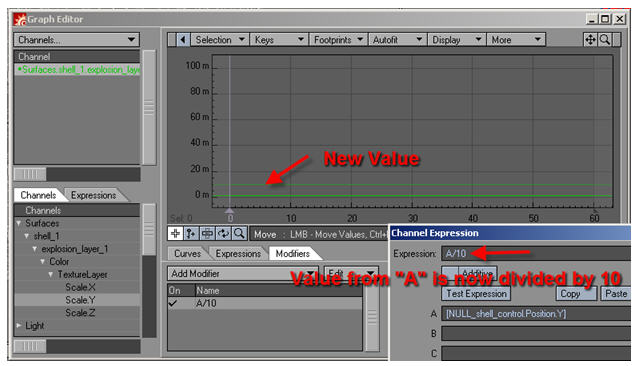Switch to the Curves tab
The height and width of the screenshot is (366, 636).
187,254
